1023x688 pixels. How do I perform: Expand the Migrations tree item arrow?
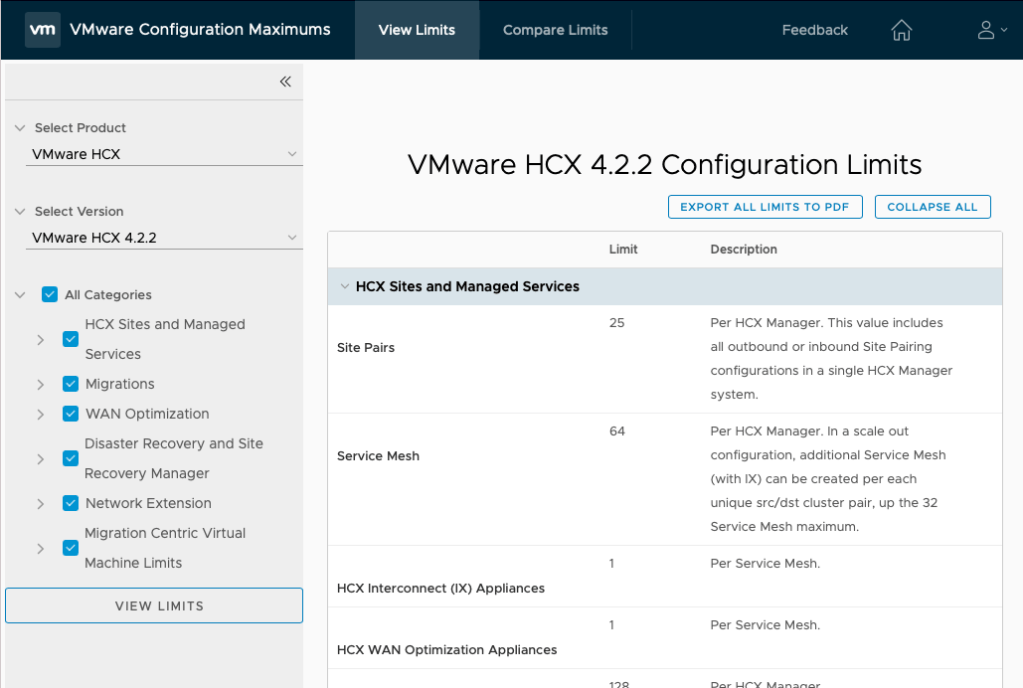point(41,385)
